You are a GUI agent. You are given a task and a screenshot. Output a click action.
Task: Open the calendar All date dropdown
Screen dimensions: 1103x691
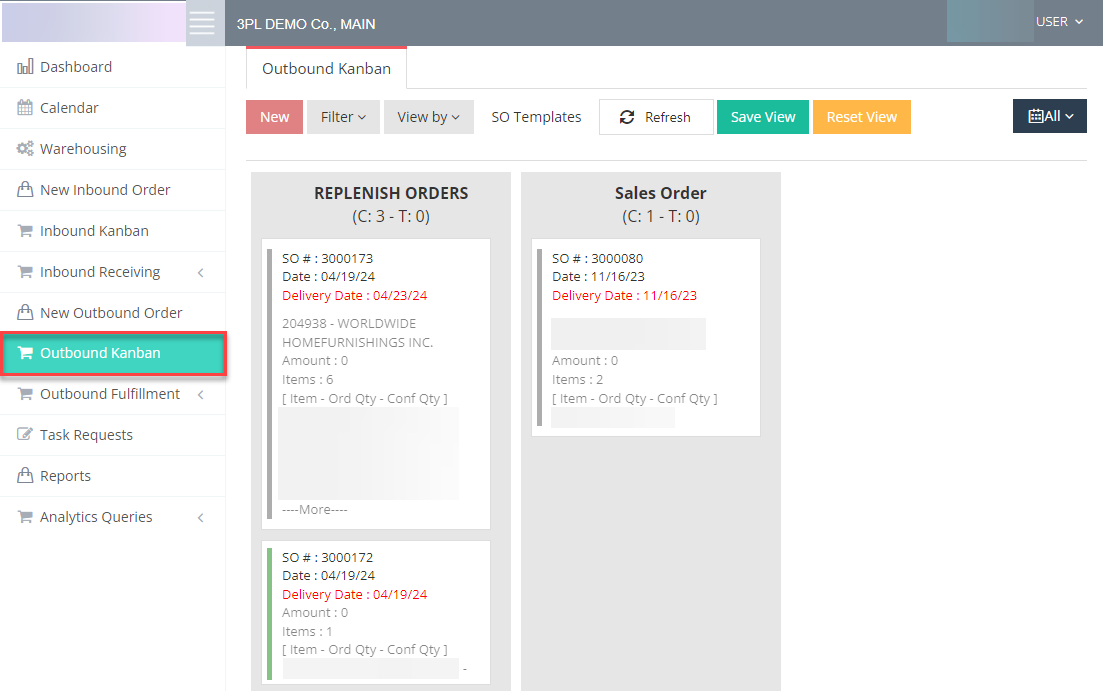(1049, 116)
